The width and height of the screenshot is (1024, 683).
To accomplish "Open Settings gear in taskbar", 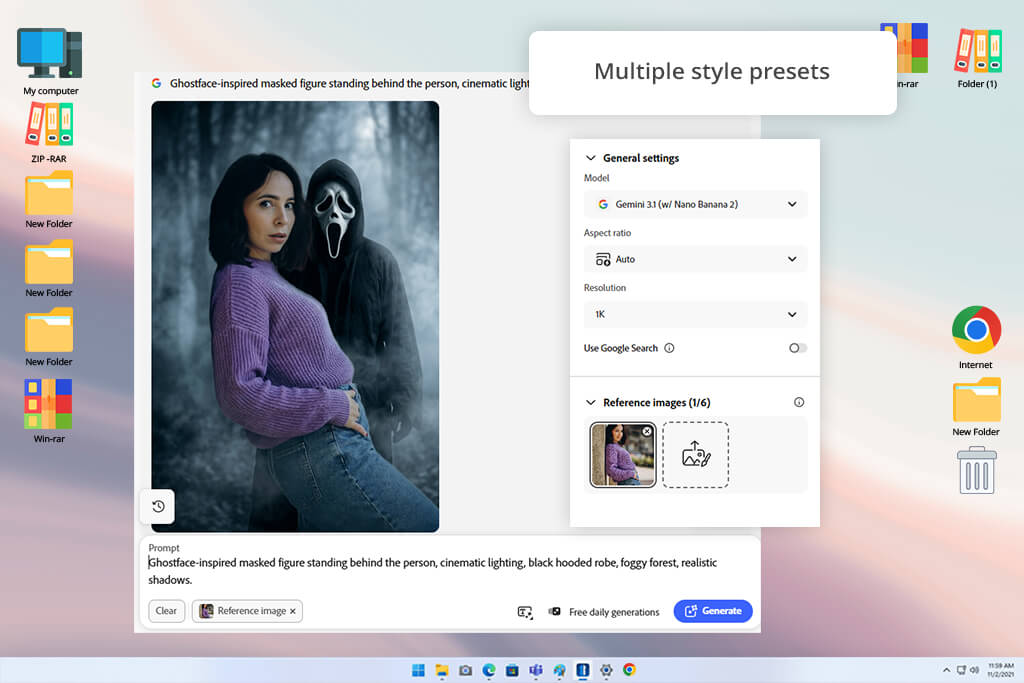I will (606, 670).
